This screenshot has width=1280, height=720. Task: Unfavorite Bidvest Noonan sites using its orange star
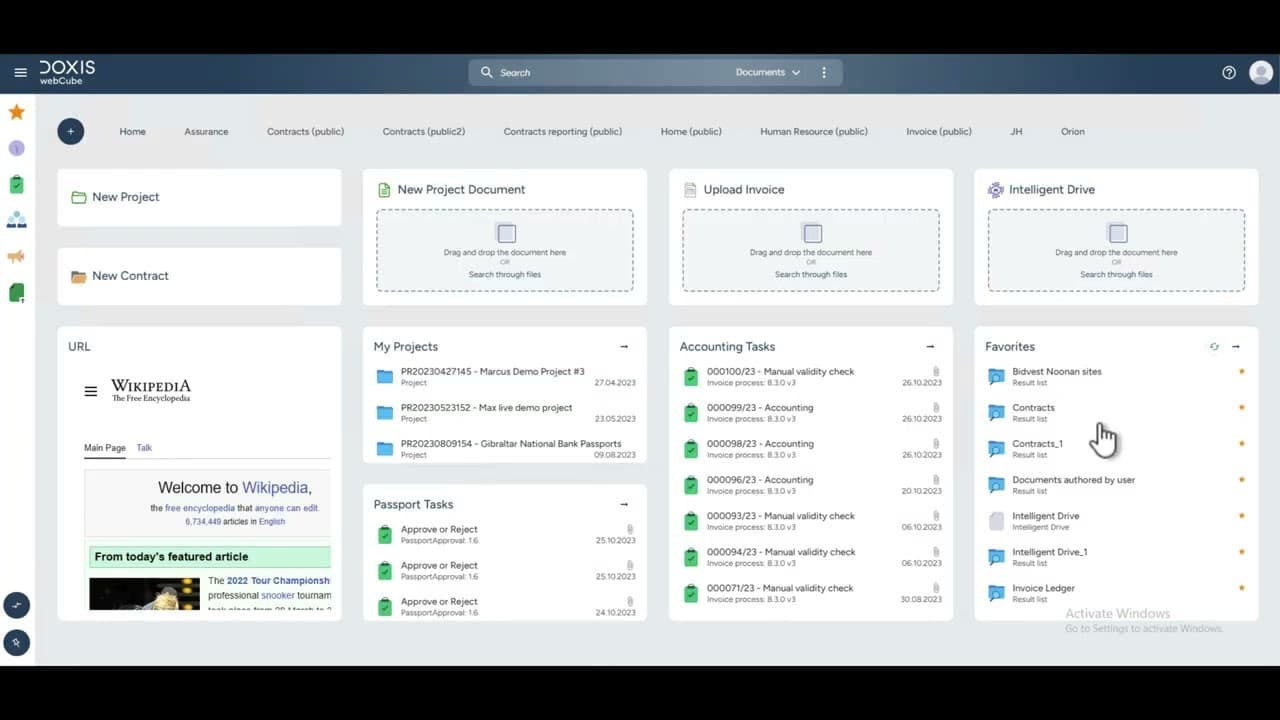[x=1242, y=372]
